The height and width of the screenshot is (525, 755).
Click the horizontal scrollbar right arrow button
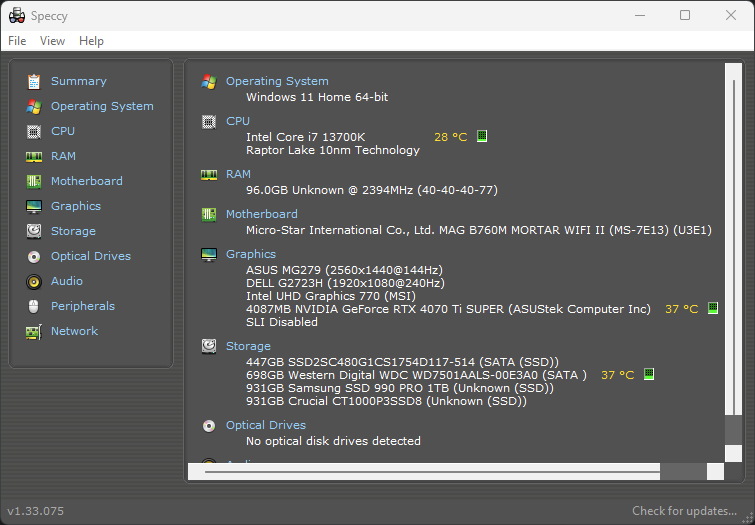[x=716, y=472]
